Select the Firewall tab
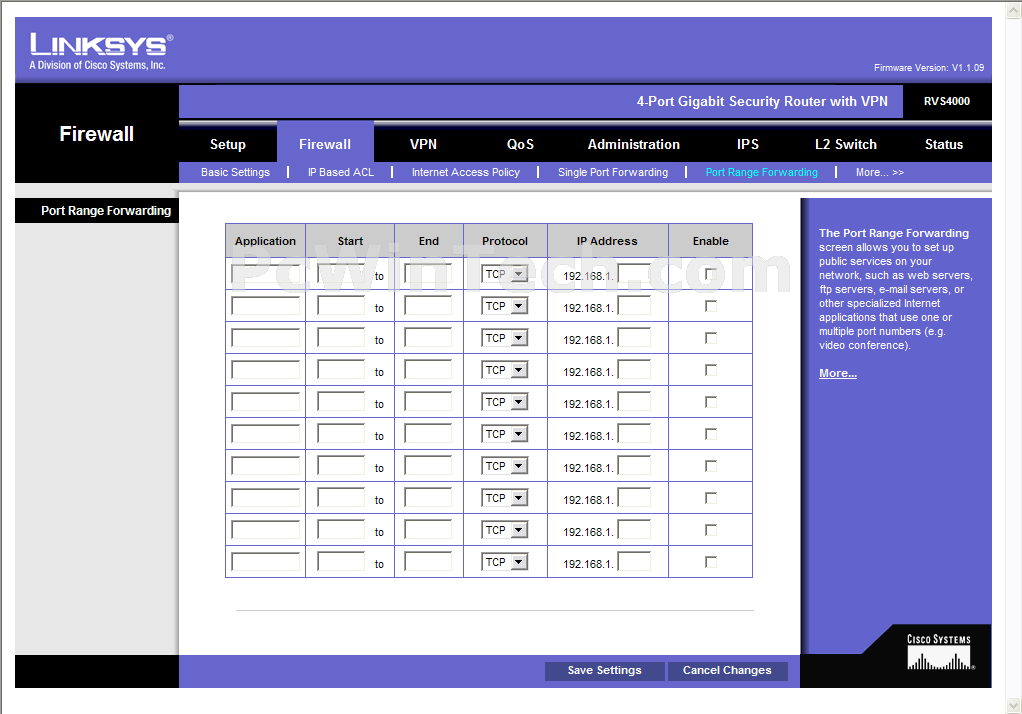This screenshot has height=714, width=1022. click(325, 144)
